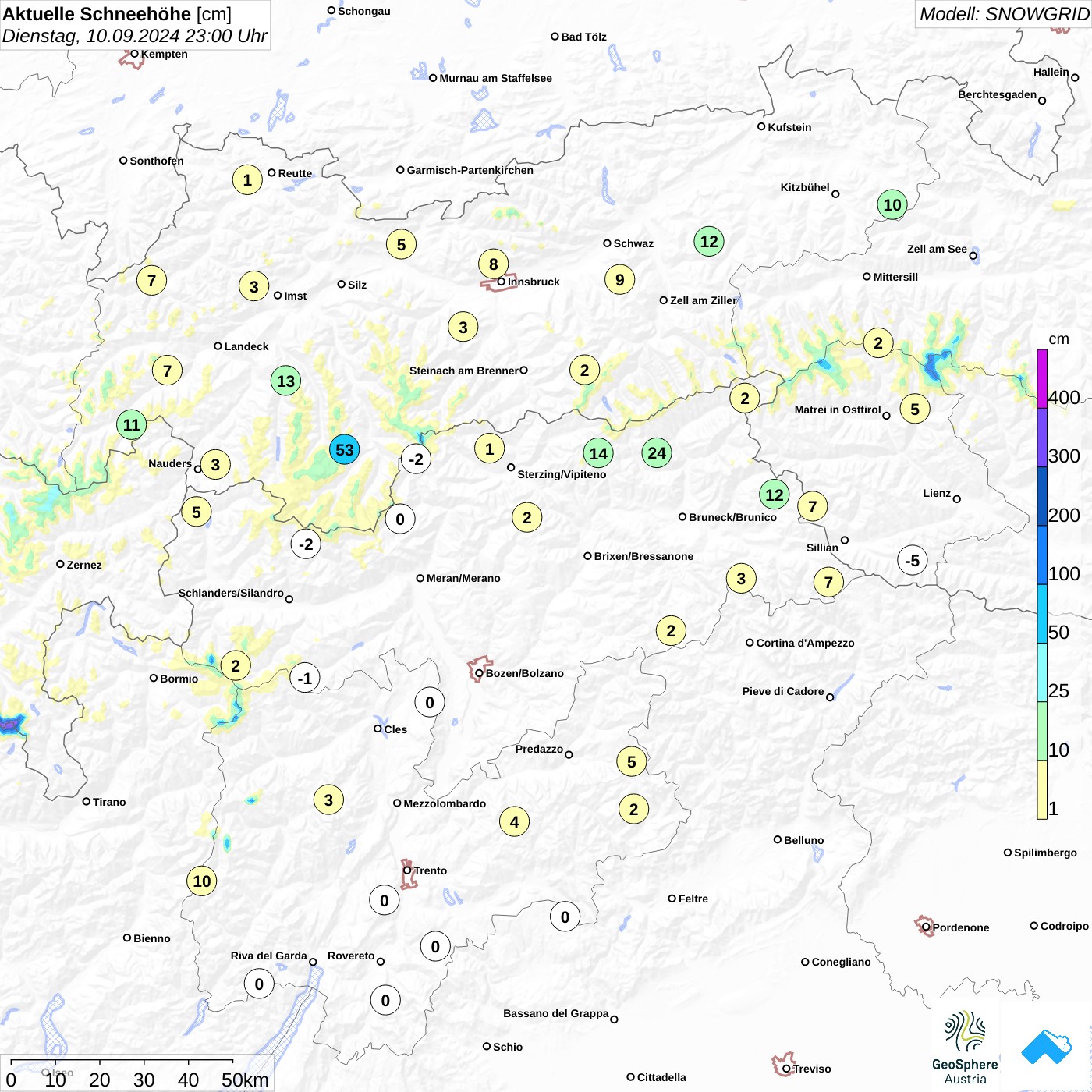Select the Garmisch-Partenkirchen label
This screenshot has width=1092, height=1092.
(x=470, y=170)
